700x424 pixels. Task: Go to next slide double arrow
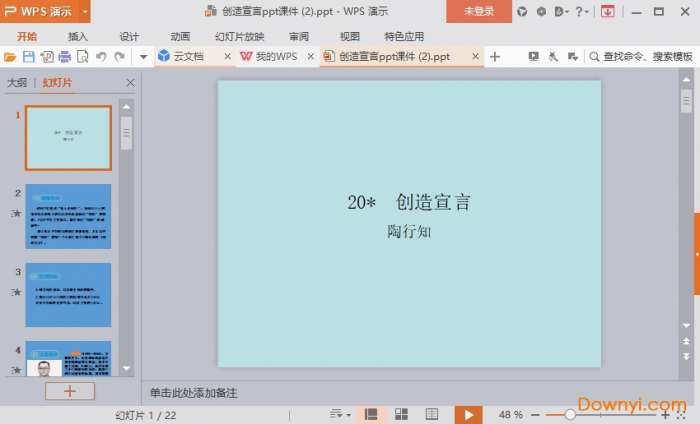pyautogui.click(x=686, y=356)
